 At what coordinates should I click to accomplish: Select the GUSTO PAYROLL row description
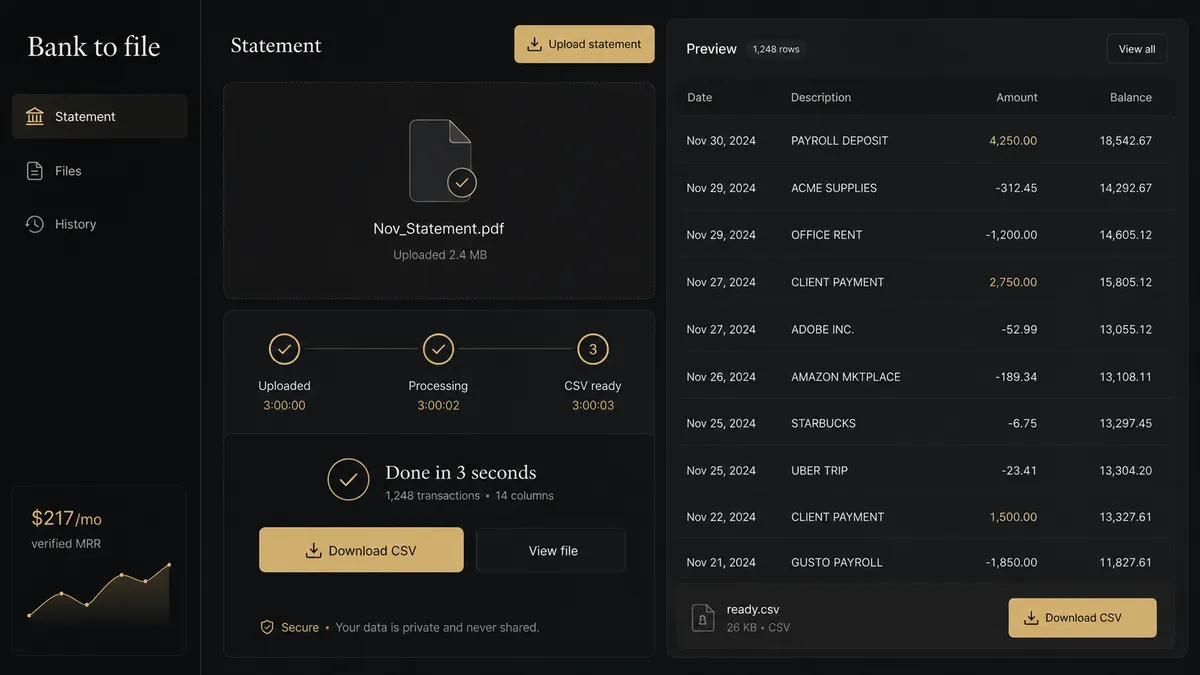pos(836,562)
